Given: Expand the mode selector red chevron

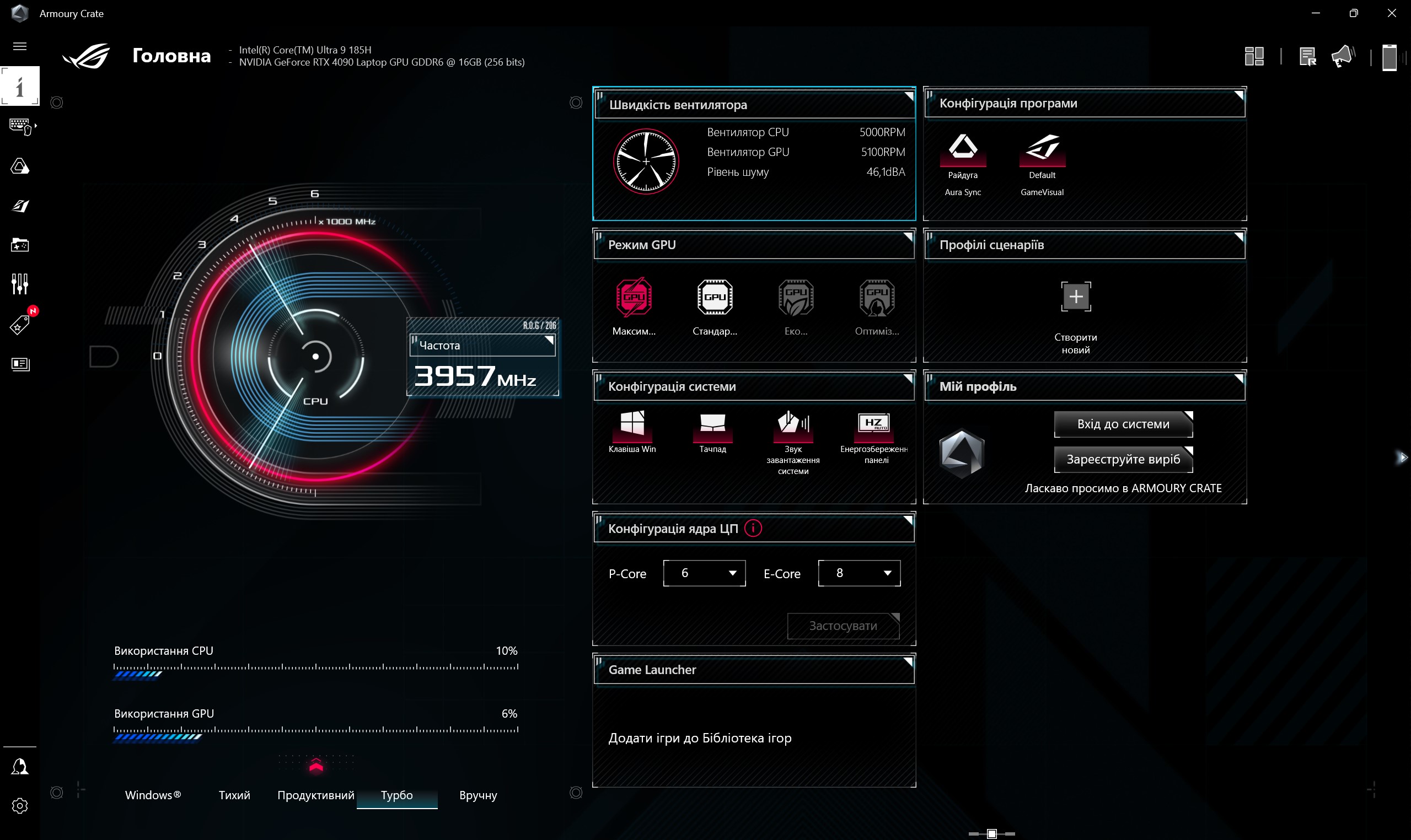Looking at the screenshot, I should (316, 766).
